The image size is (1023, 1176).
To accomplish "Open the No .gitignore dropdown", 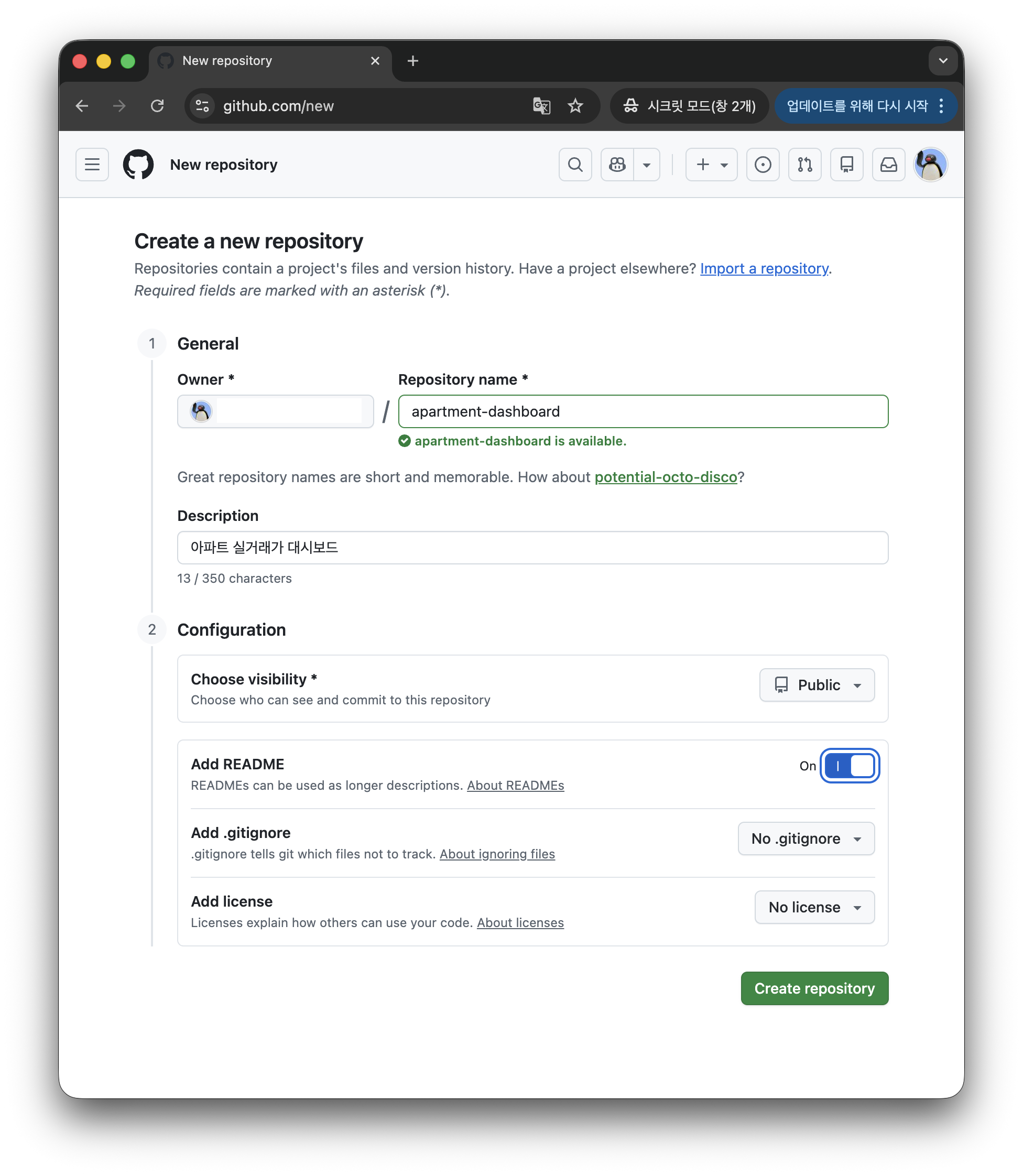I will [806, 838].
